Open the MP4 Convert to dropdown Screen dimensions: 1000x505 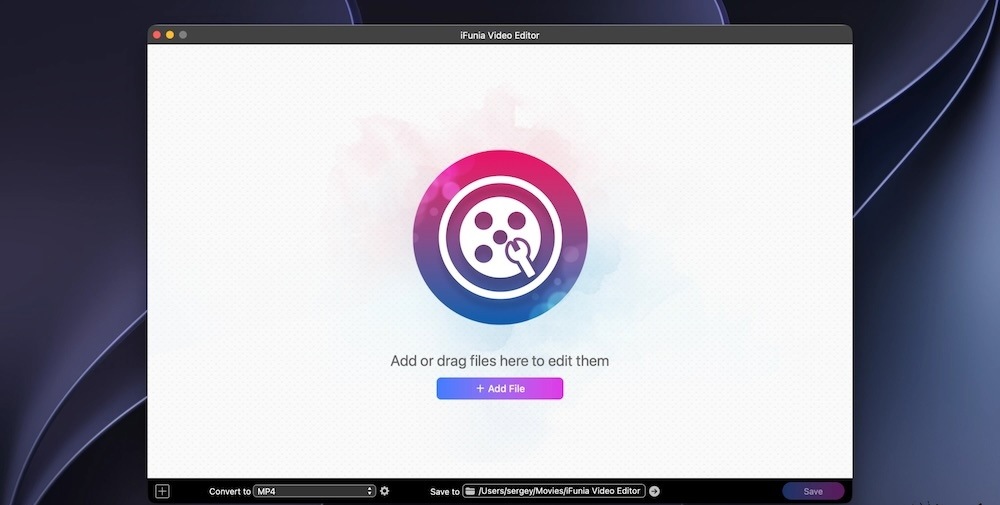click(314, 491)
